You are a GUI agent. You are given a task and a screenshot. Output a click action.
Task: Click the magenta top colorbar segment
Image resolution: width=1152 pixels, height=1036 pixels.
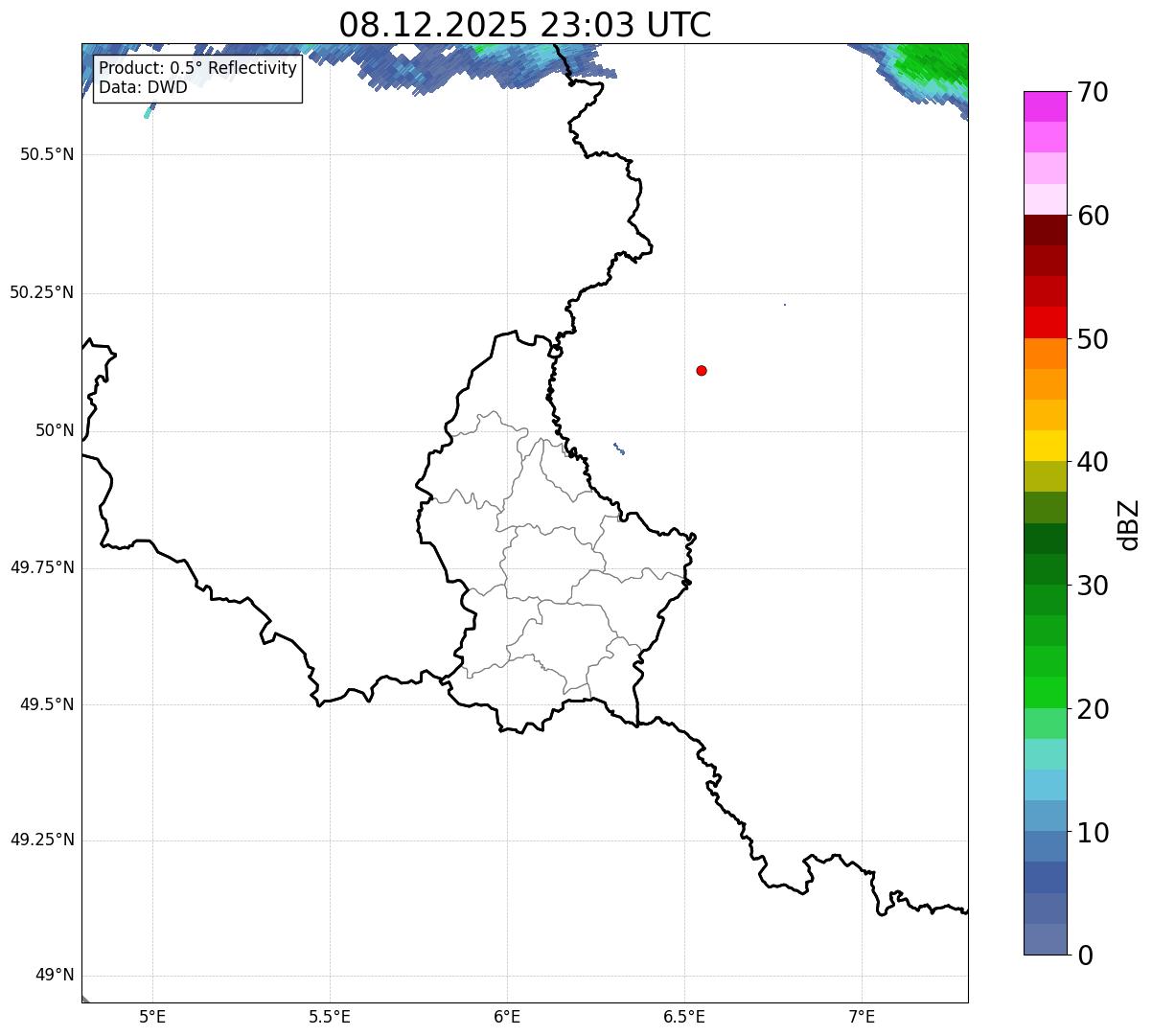1045,106
